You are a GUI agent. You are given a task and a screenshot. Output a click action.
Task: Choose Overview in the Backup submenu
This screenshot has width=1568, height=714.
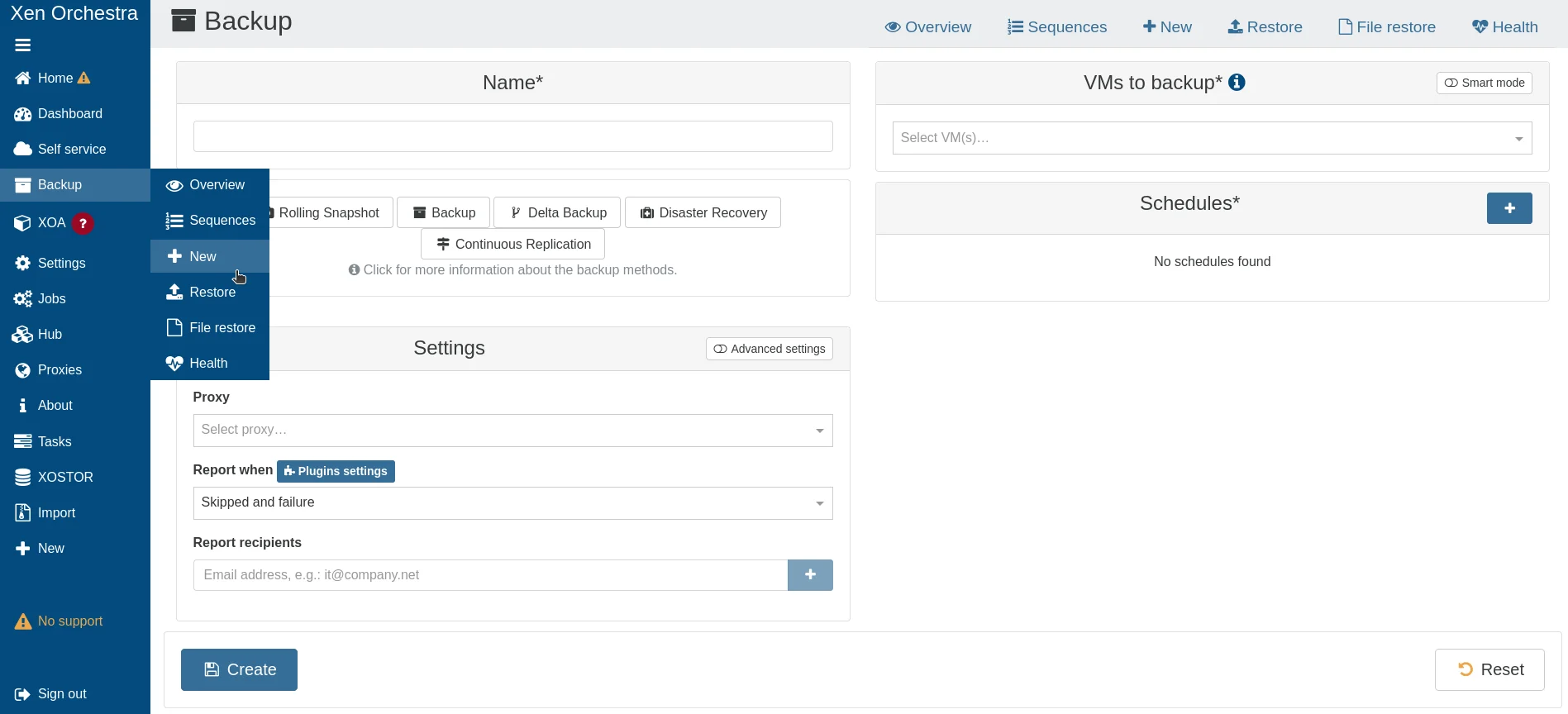pyautogui.click(x=210, y=185)
